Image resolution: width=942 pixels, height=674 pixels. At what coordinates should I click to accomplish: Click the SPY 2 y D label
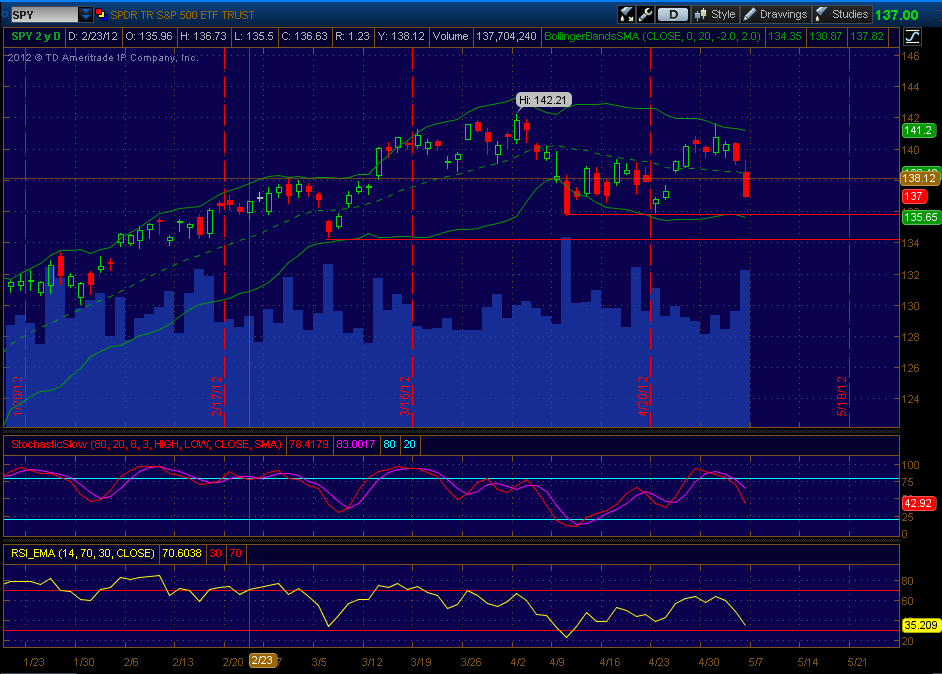click(x=36, y=37)
